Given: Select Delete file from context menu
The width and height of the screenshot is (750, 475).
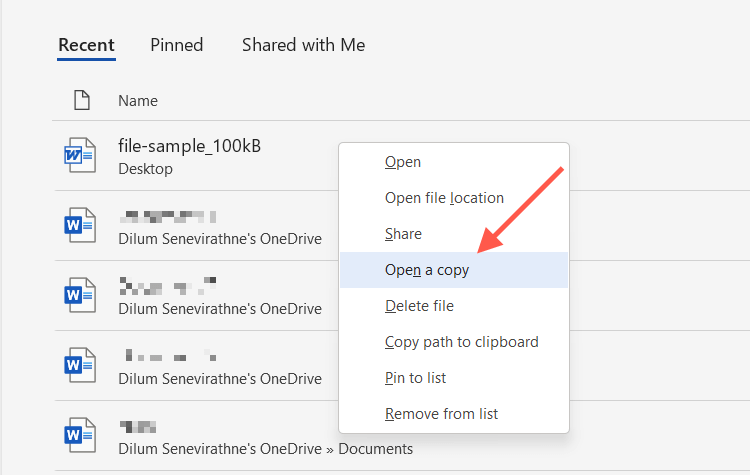Looking at the screenshot, I should pos(419,306).
